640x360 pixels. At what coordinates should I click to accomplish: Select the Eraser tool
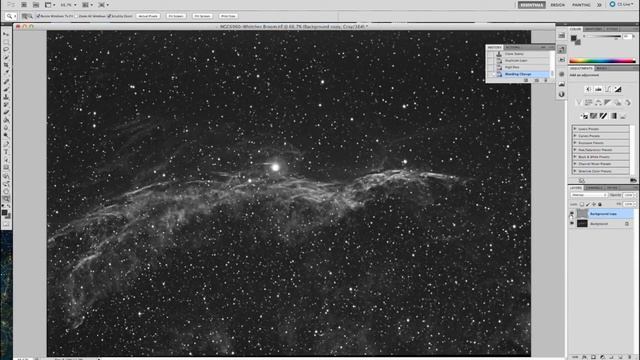pyautogui.click(x=6, y=113)
